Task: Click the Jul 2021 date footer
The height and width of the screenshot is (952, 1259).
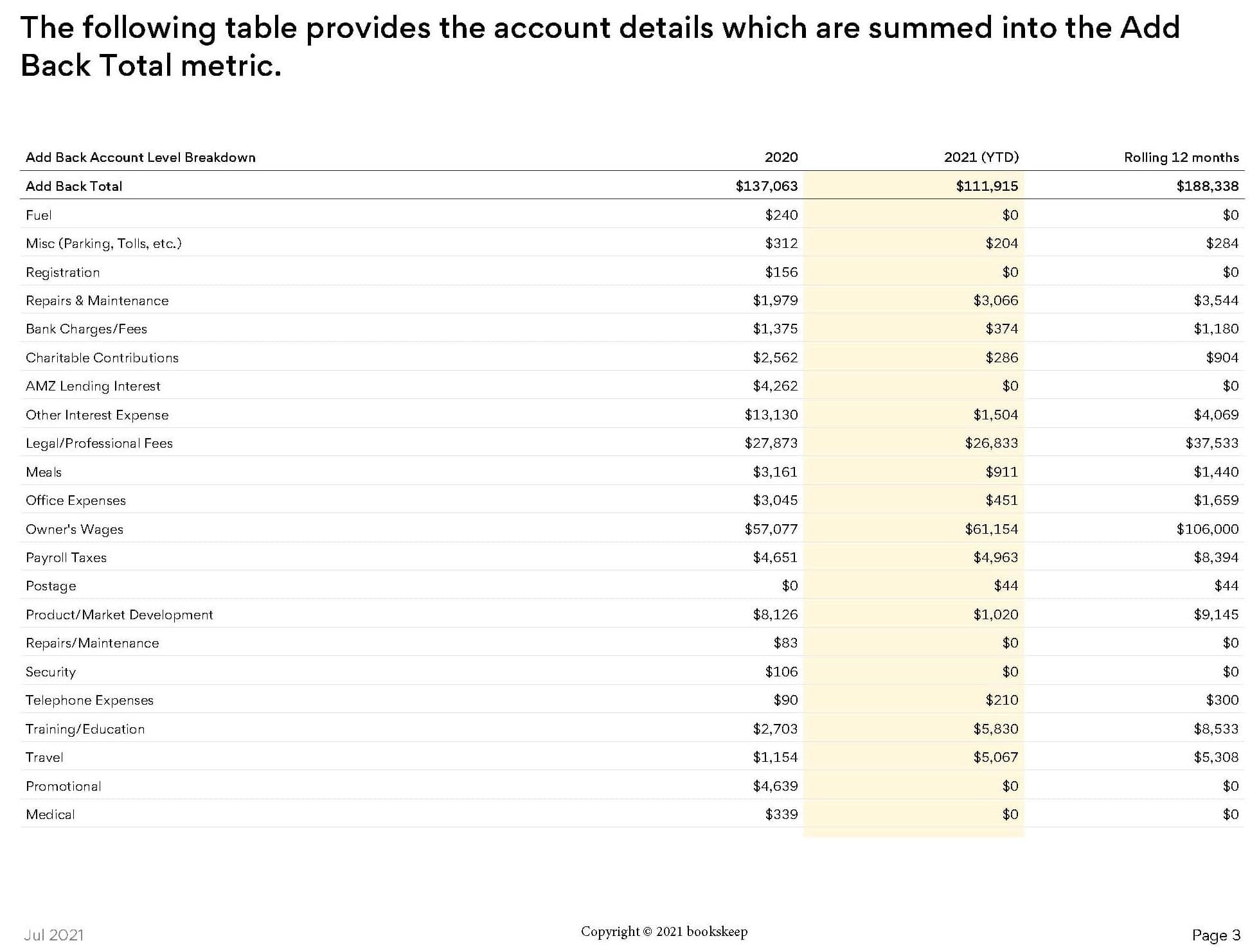Action: tap(54, 935)
